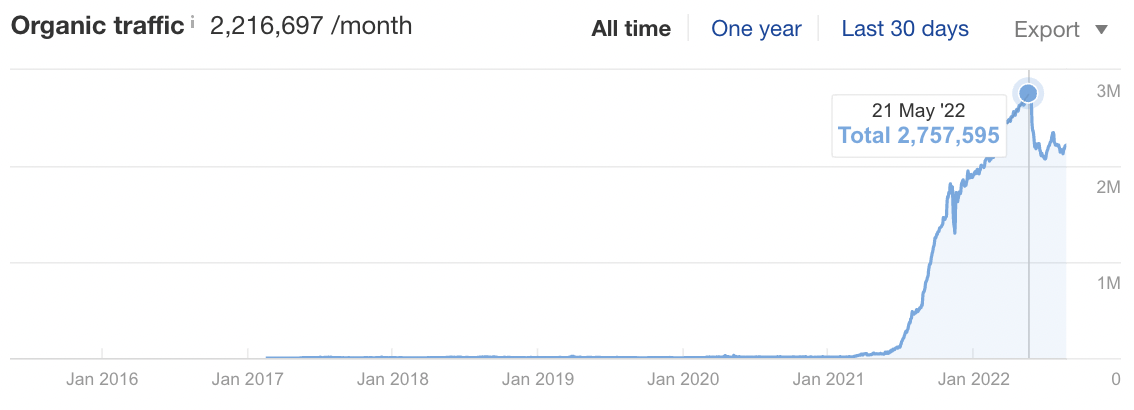This screenshot has height=410, width=1134.
Task: Click the 3M y-axis label
Action: [1109, 90]
